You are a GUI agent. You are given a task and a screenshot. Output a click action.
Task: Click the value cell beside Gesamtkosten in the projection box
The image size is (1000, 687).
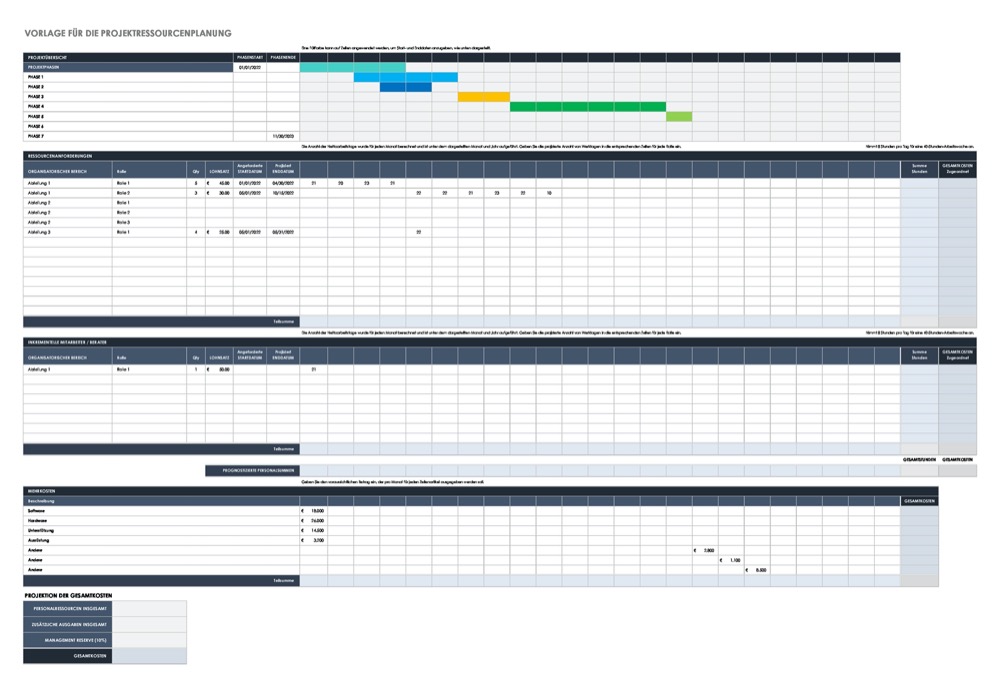coord(149,656)
